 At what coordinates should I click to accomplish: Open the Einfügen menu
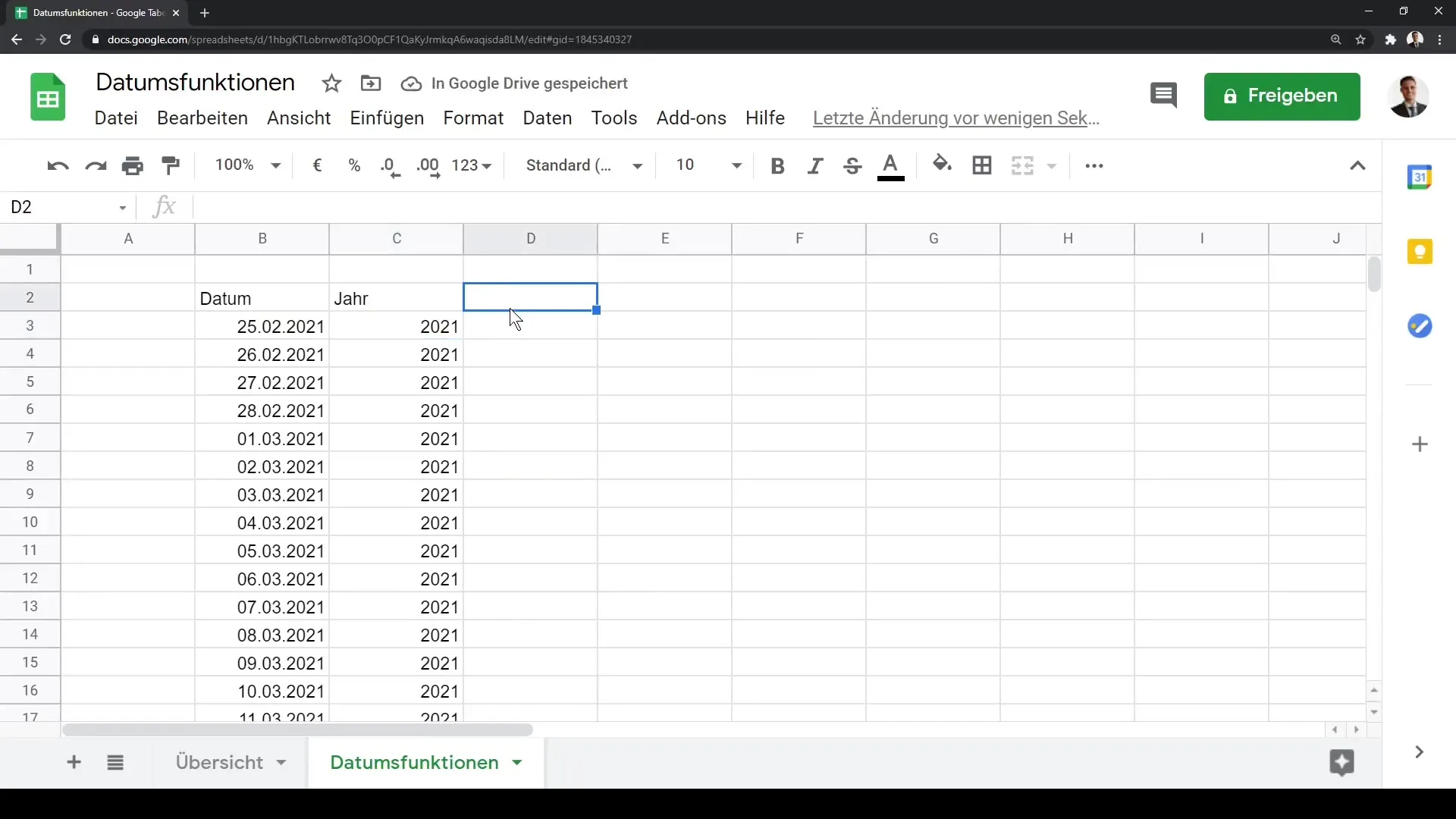[387, 118]
